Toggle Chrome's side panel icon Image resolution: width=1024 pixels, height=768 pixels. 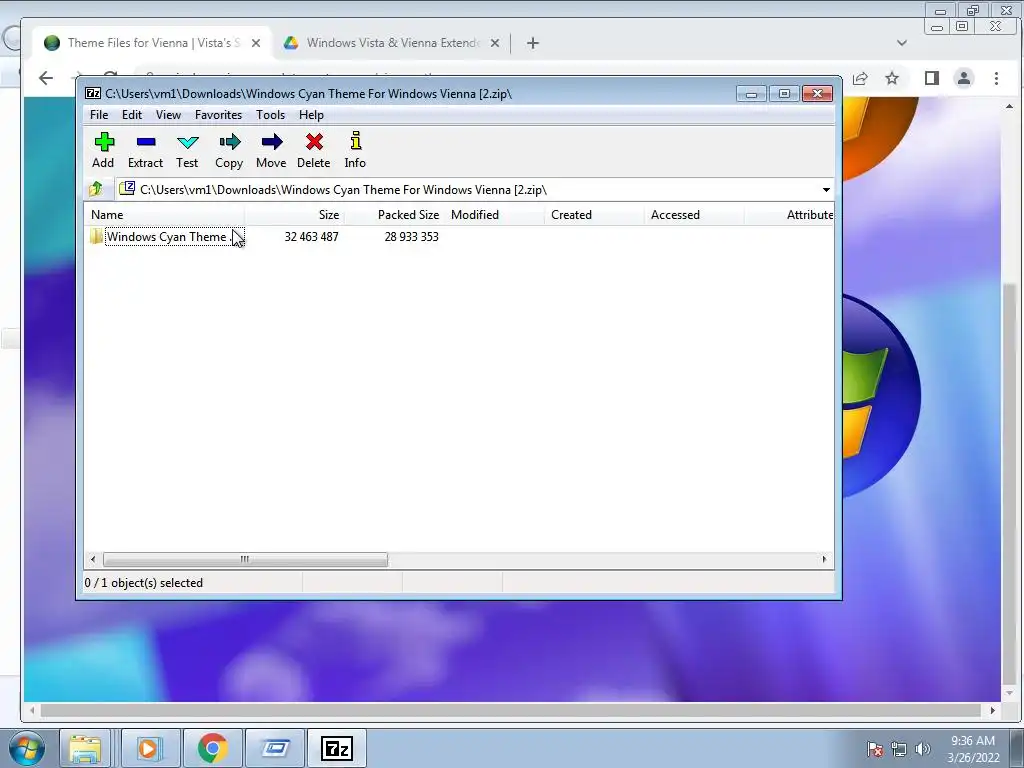932,78
